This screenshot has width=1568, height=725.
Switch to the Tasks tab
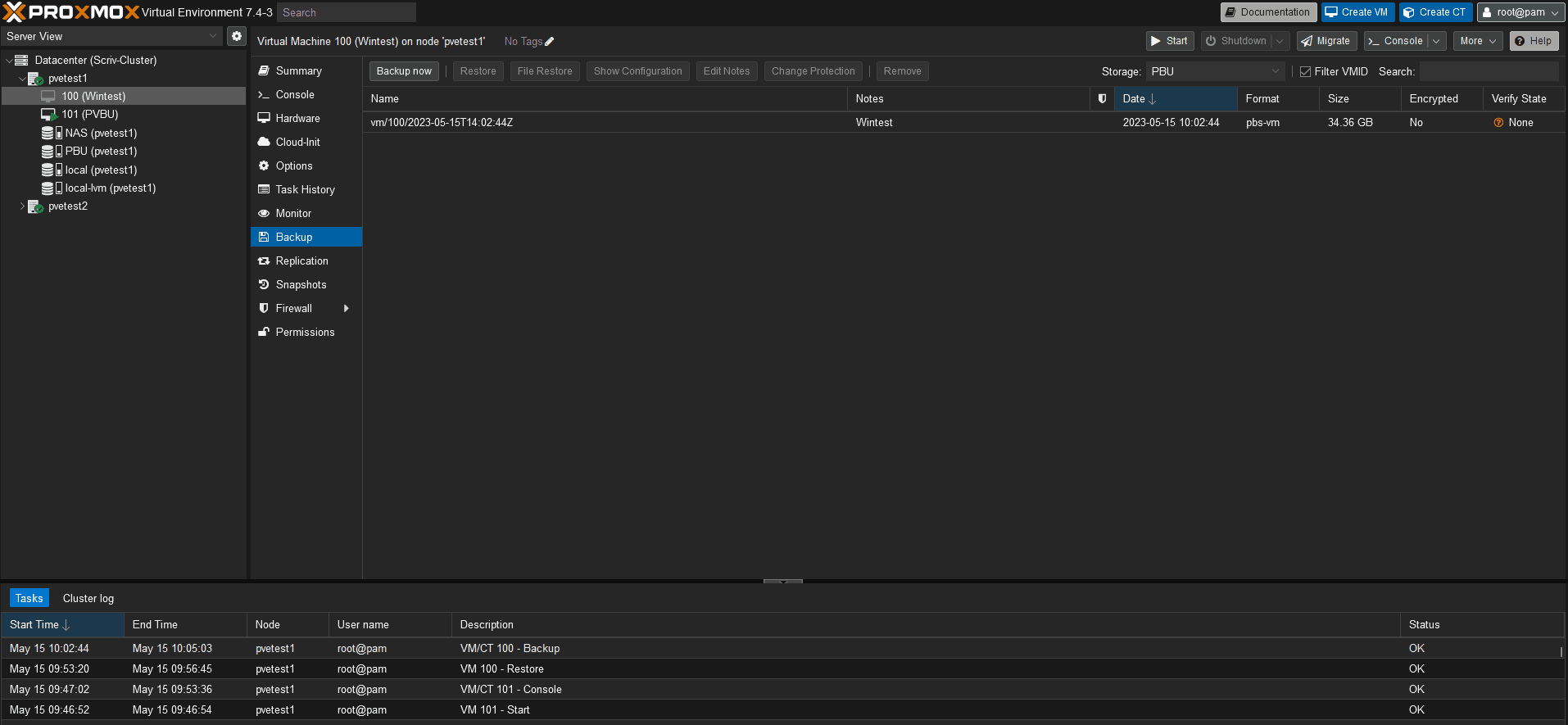click(x=29, y=598)
